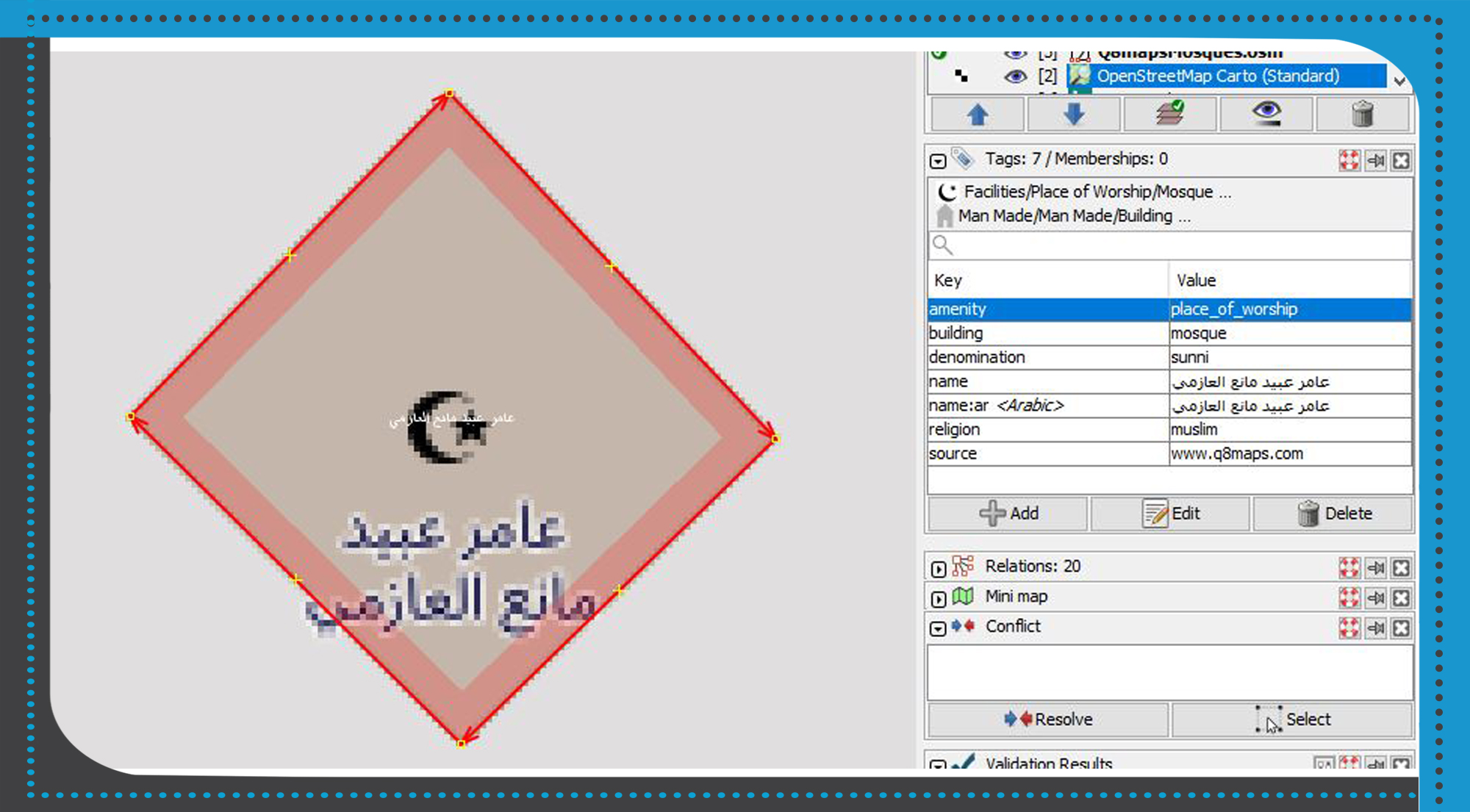1470x812 pixels.
Task: Select top corner node of building
Action: click(x=449, y=93)
